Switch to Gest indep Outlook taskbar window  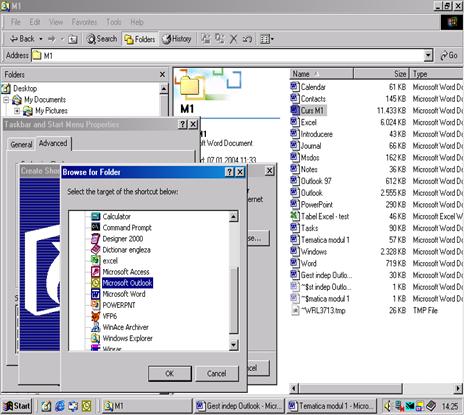[x=239, y=406]
